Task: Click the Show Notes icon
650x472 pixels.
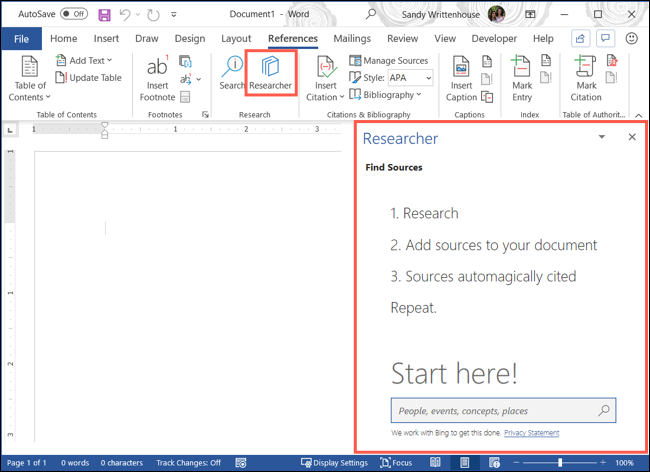Action: tap(185, 97)
